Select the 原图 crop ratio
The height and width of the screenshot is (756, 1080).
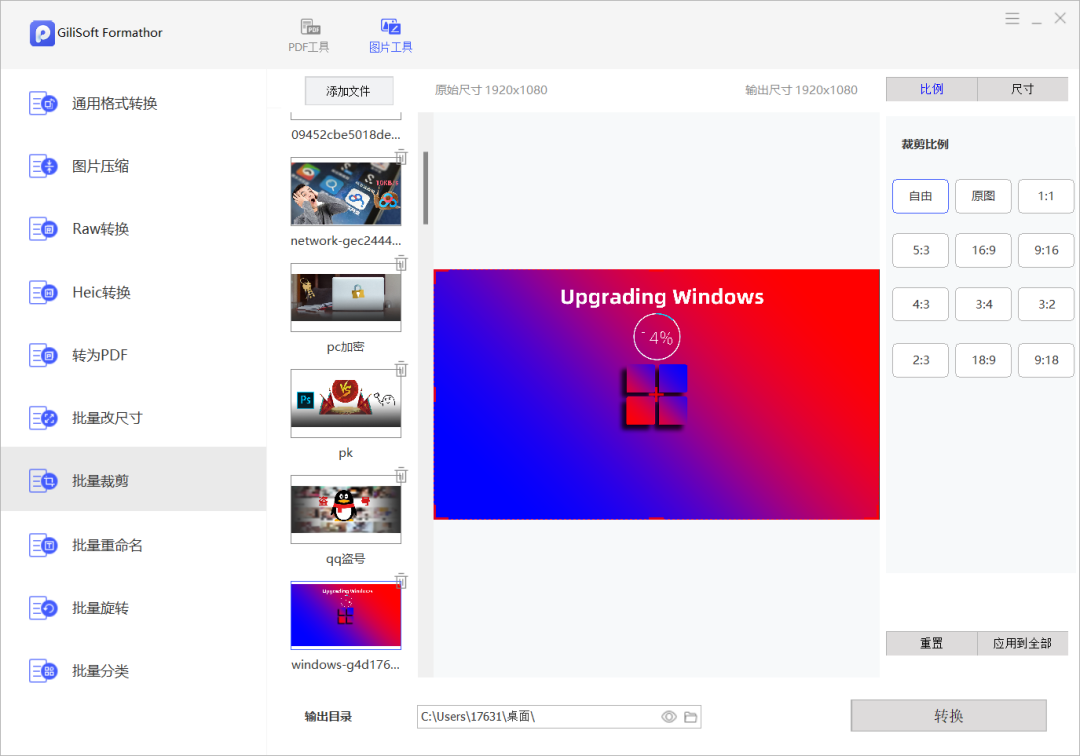pyautogui.click(x=983, y=196)
